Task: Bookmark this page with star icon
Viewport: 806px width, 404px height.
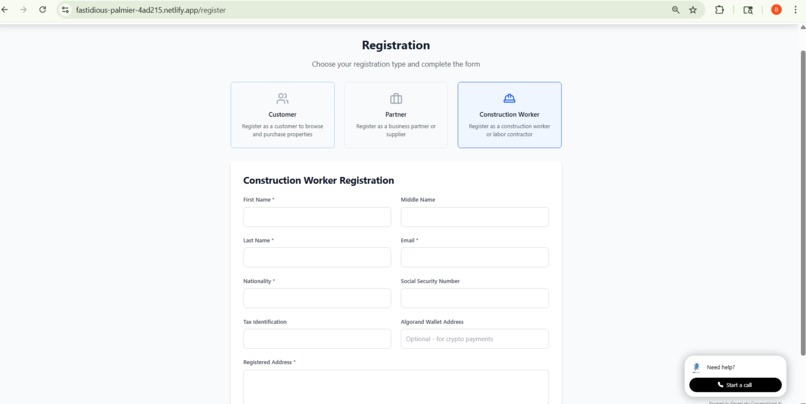Action: pos(693,10)
